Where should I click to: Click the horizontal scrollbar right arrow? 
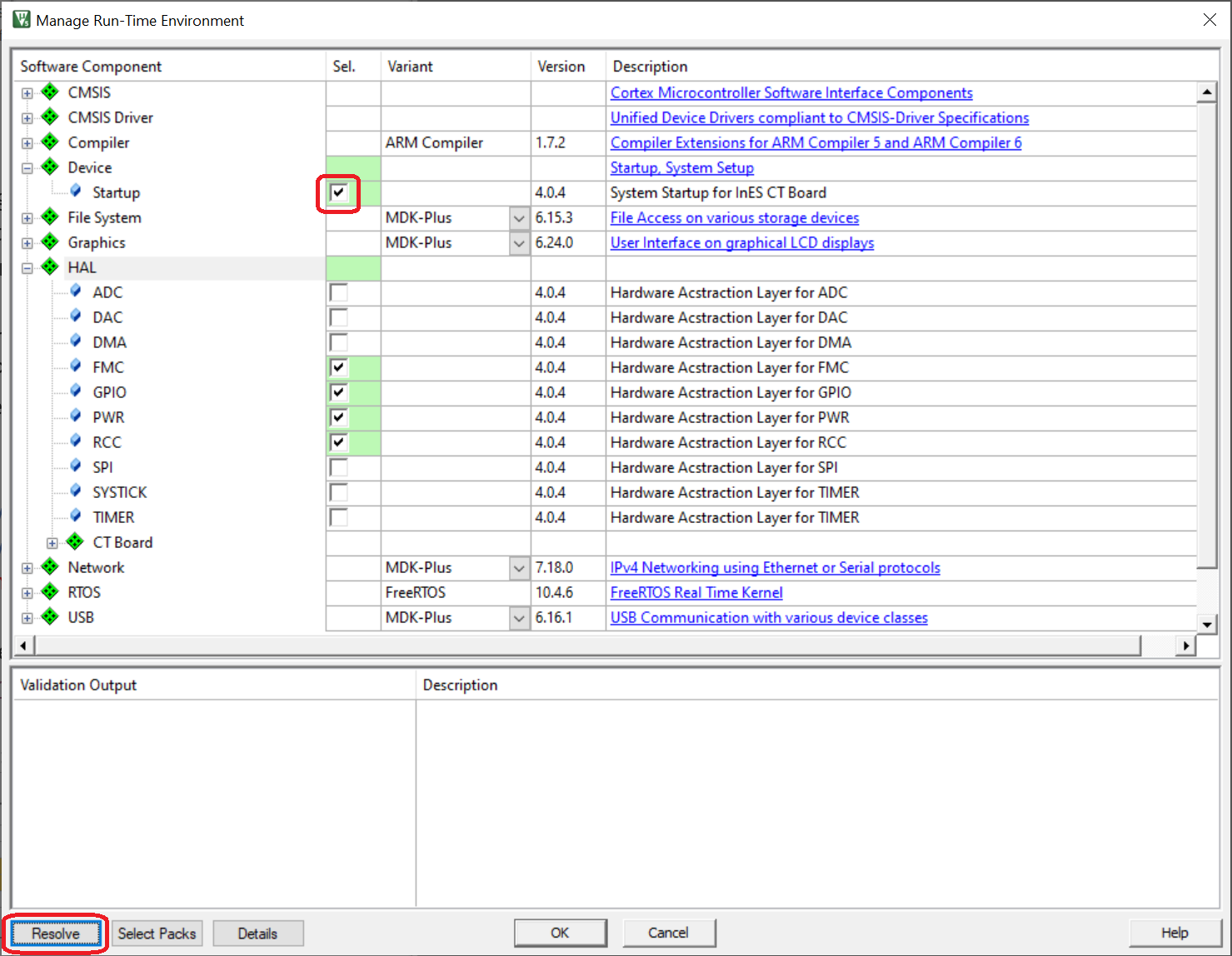coord(1185,645)
